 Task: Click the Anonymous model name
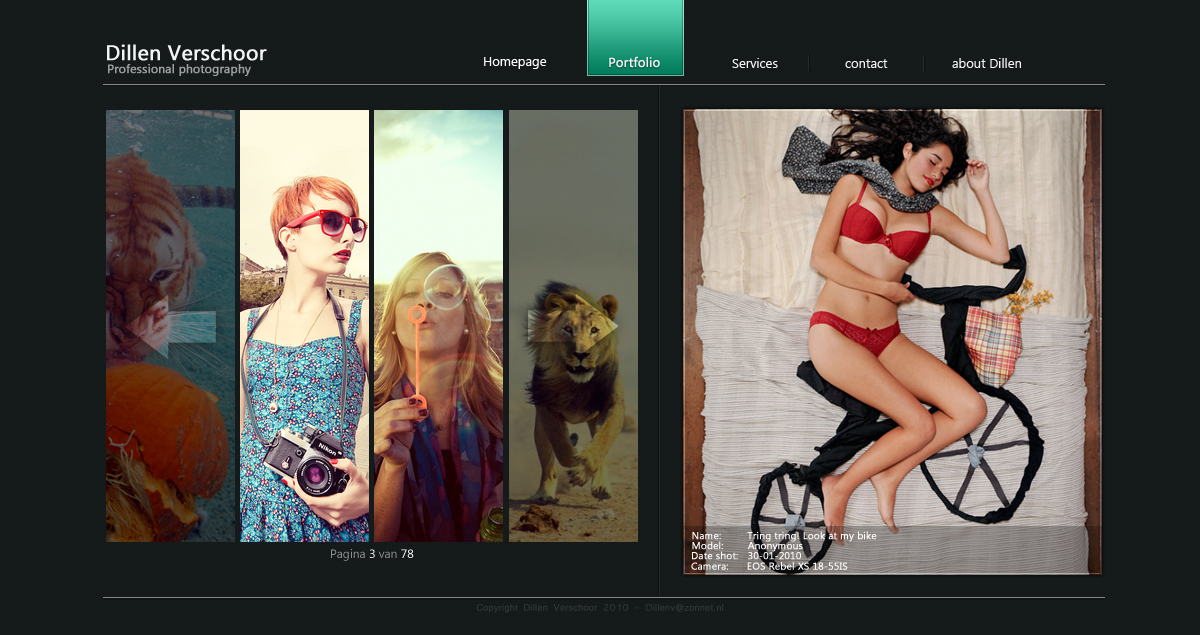(x=775, y=546)
